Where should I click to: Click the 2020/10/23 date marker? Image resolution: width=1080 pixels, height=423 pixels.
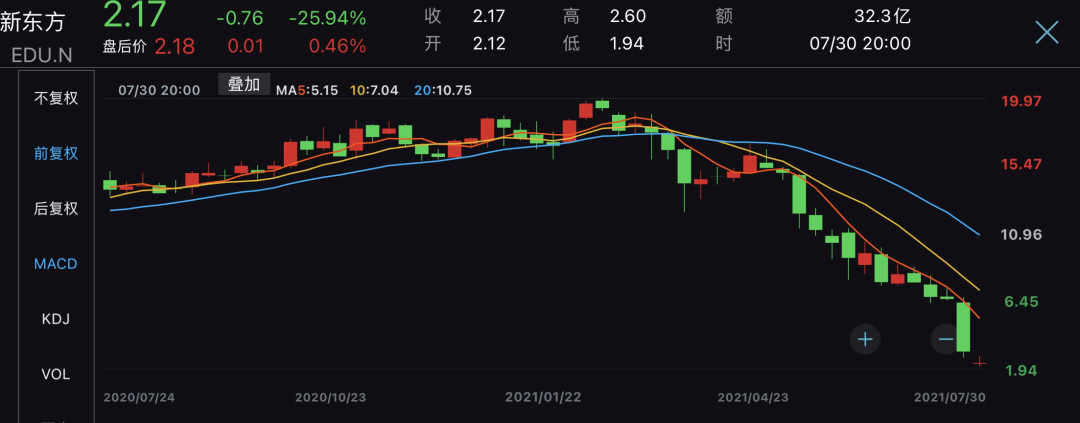tap(330, 397)
